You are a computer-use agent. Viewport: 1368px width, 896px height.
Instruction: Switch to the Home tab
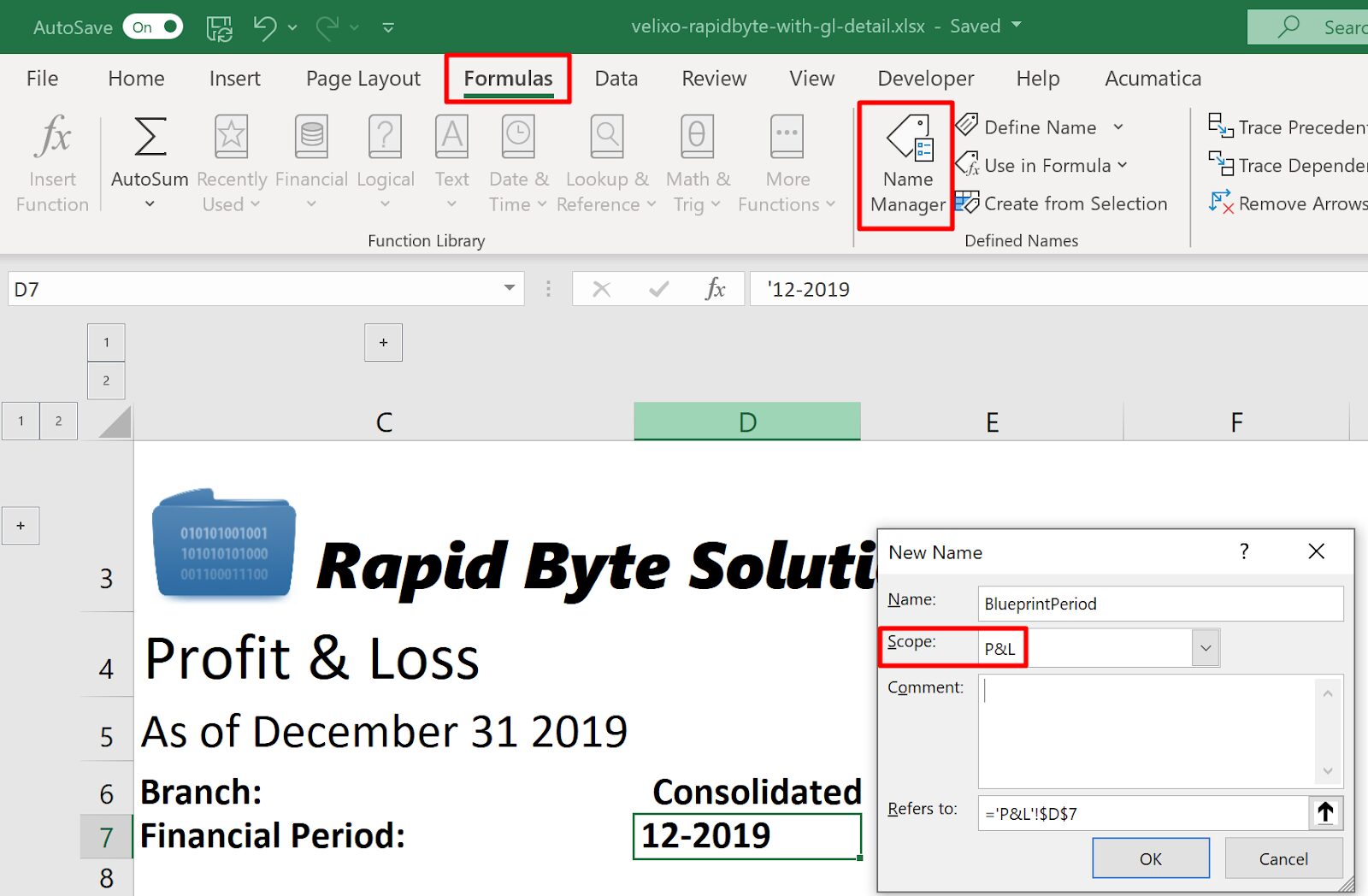[136, 79]
